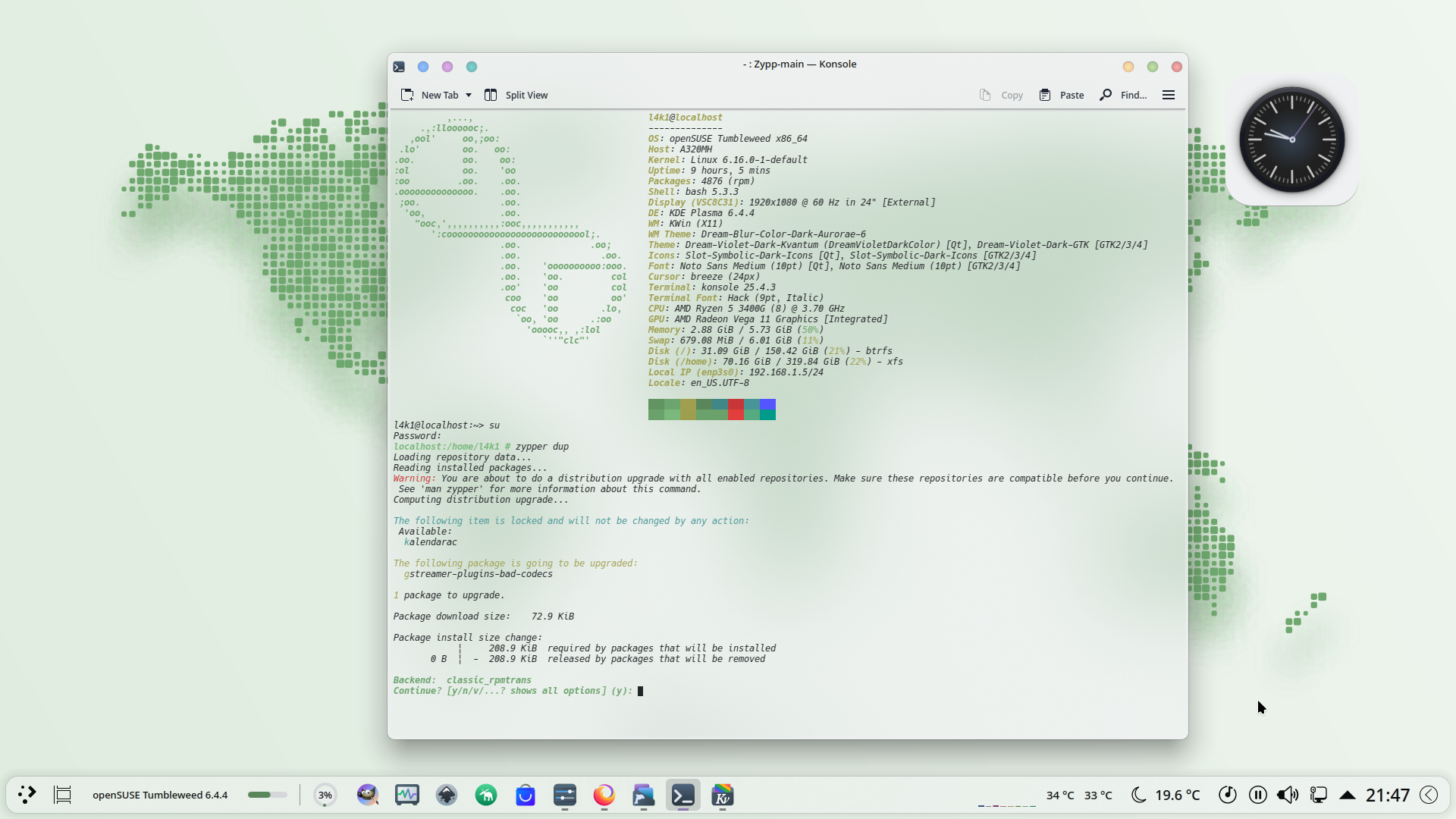Click the pause media control in tray
Image resolution: width=1456 pixels, height=819 pixels.
[1258, 795]
